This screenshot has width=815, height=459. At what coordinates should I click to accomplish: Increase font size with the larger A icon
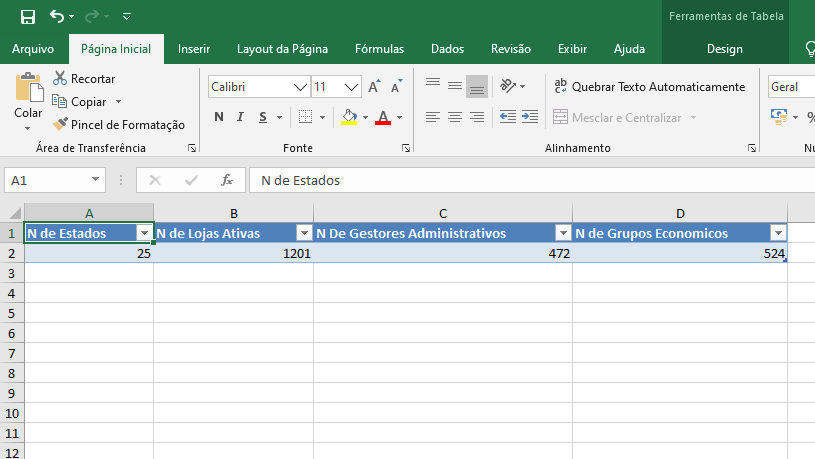click(x=373, y=87)
